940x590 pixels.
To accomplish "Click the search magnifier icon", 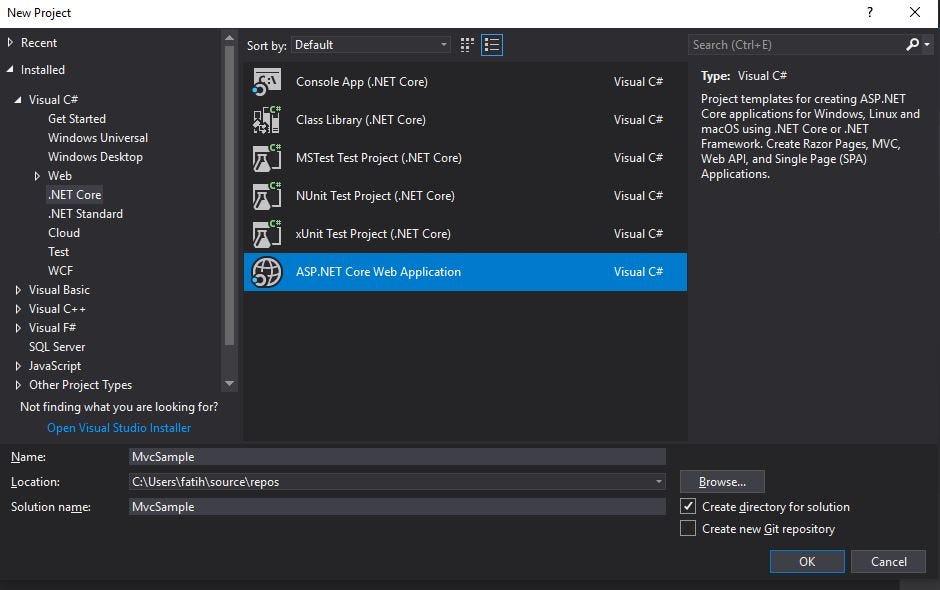I will click(x=912, y=44).
